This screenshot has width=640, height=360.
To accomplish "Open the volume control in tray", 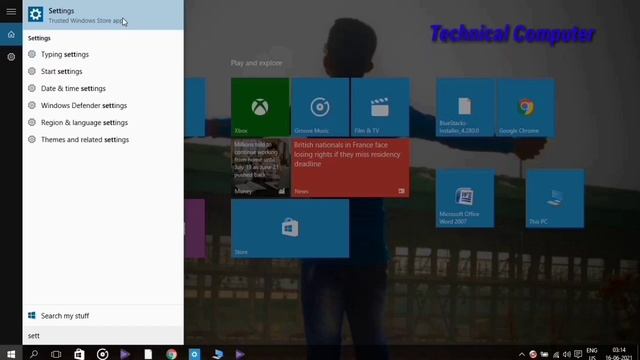I will 567,354.
